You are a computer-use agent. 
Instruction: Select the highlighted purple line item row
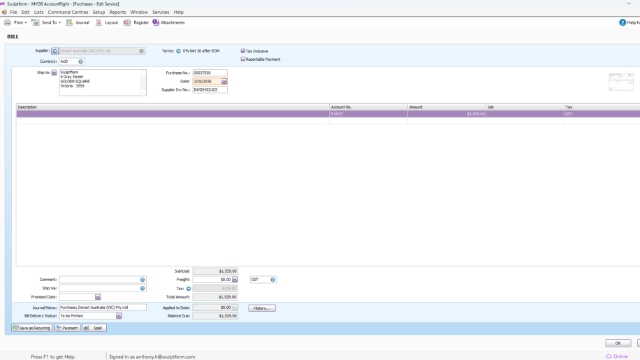(x=328, y=114)
